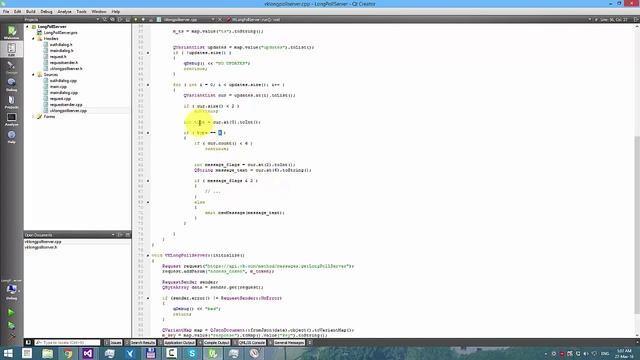640x360 pixels.
Task: Toggle sidebar visibility button at bottom left
Action: [x=28, y=343]
